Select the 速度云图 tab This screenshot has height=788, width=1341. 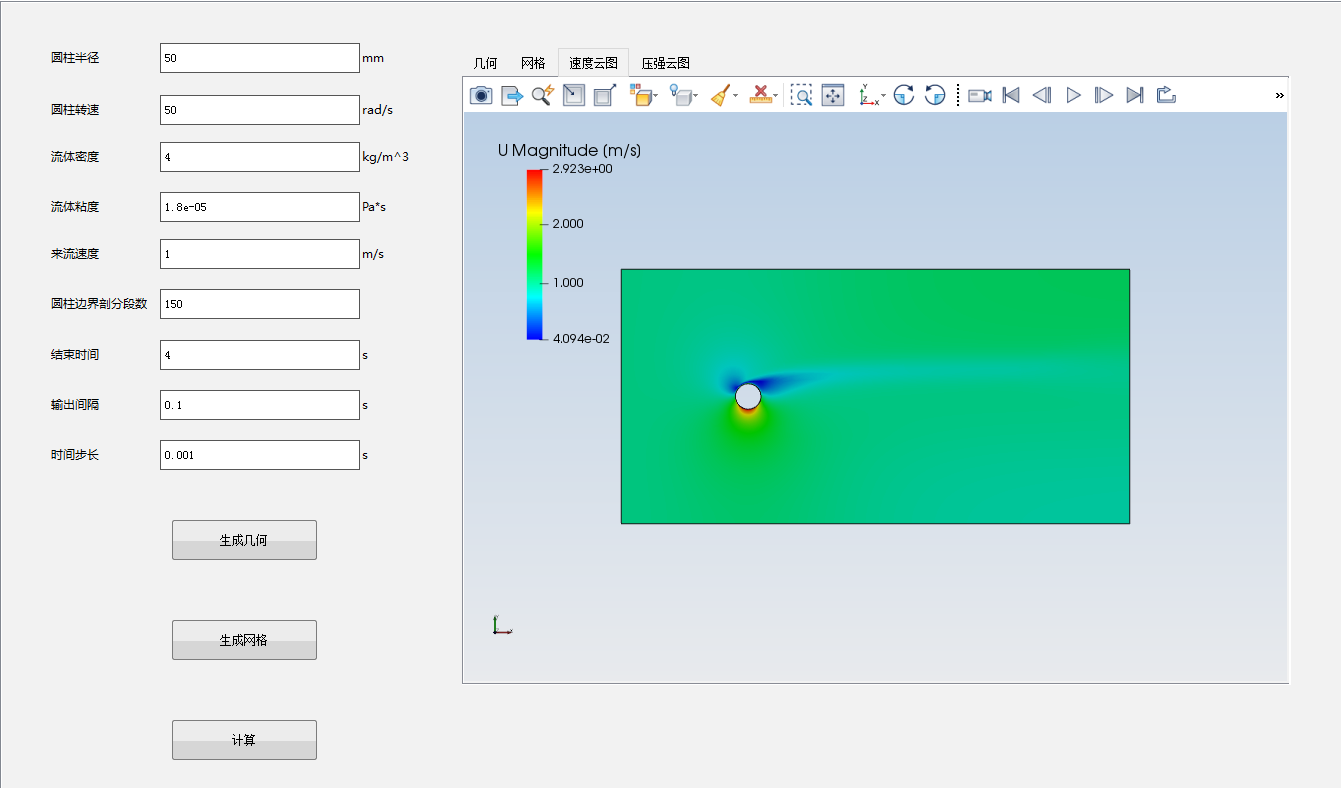point(594,63)
